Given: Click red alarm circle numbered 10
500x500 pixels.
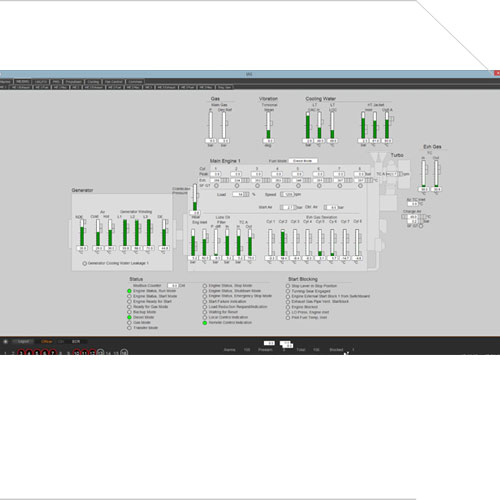Looking at the screenshot, I should 77,353.
